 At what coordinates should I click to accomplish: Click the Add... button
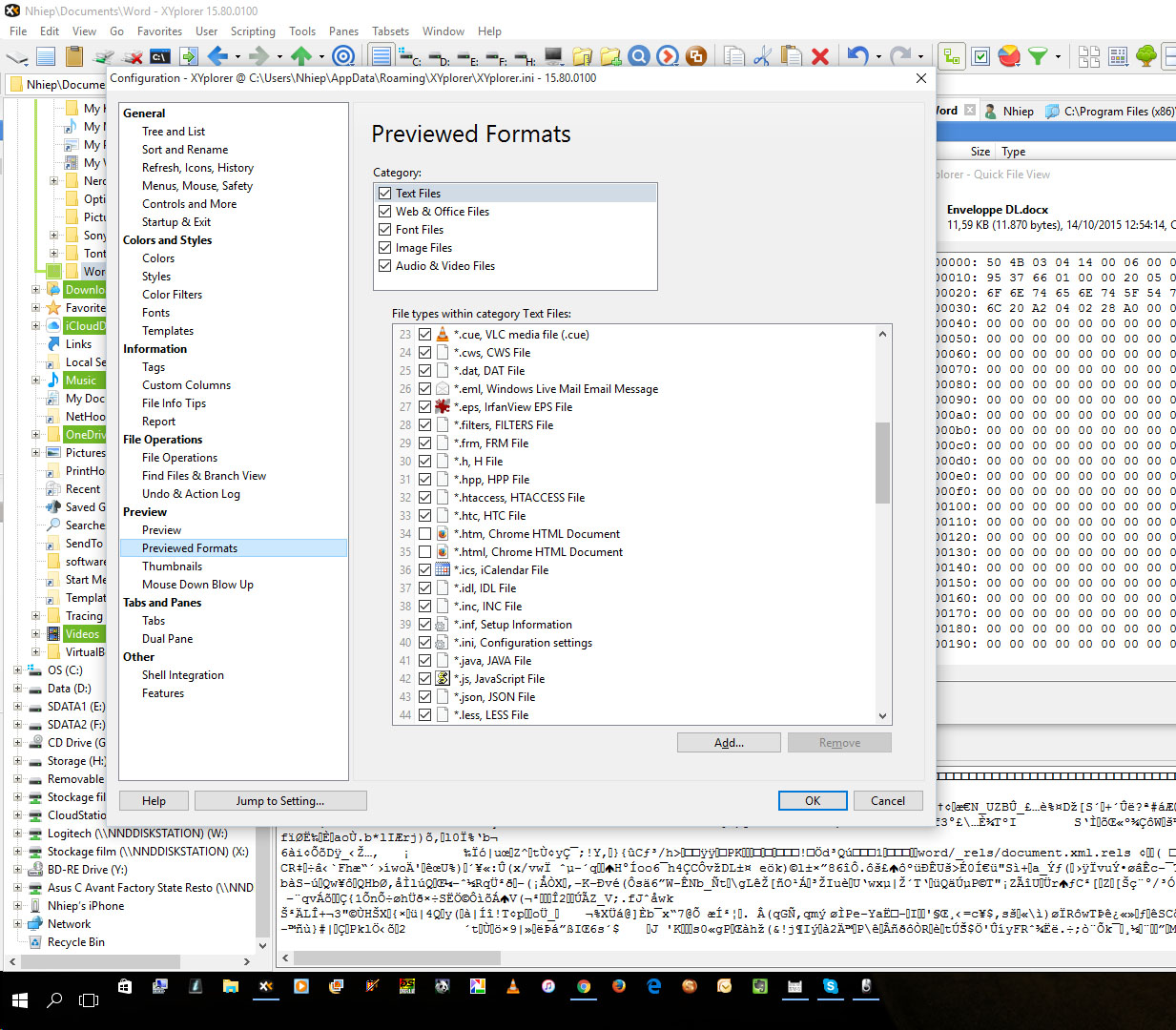[729, 743]
